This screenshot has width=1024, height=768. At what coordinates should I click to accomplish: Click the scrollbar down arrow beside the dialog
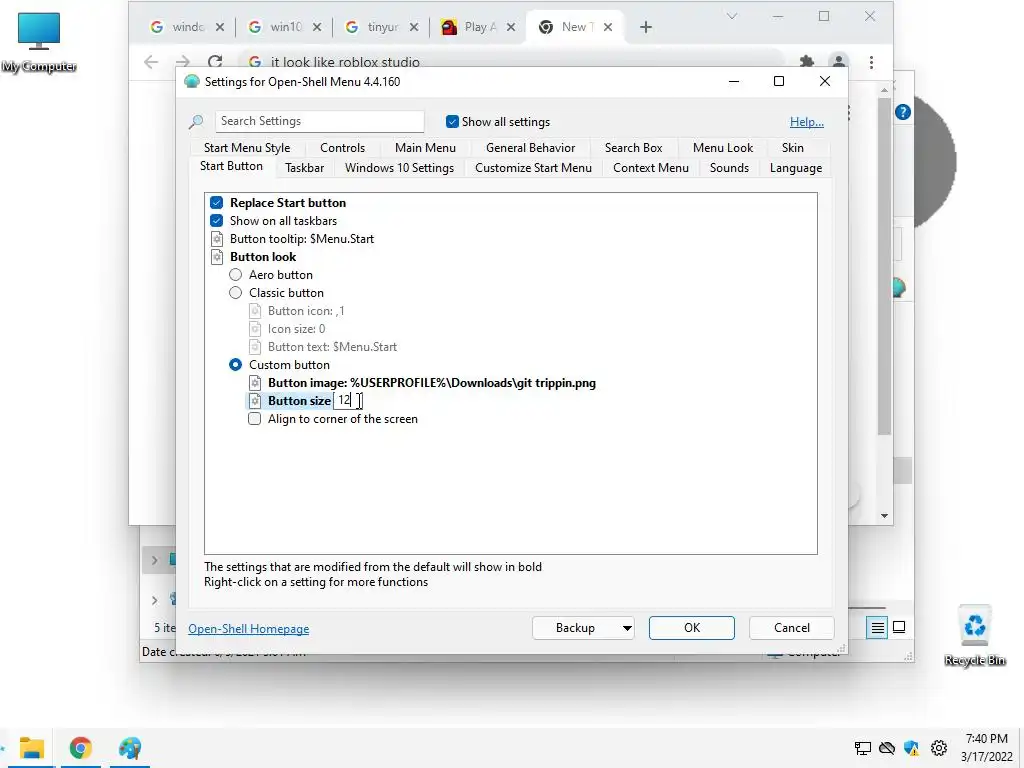point(884,516)
